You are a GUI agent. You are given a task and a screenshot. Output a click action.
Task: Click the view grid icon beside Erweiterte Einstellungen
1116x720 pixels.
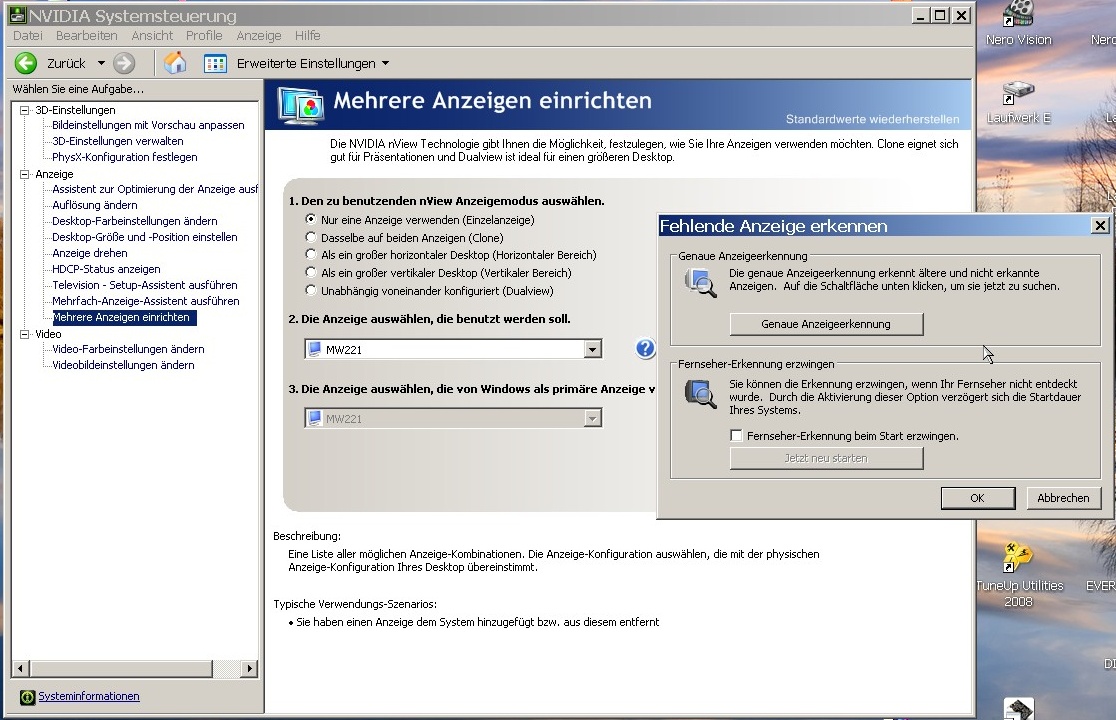tap(215, 63)
